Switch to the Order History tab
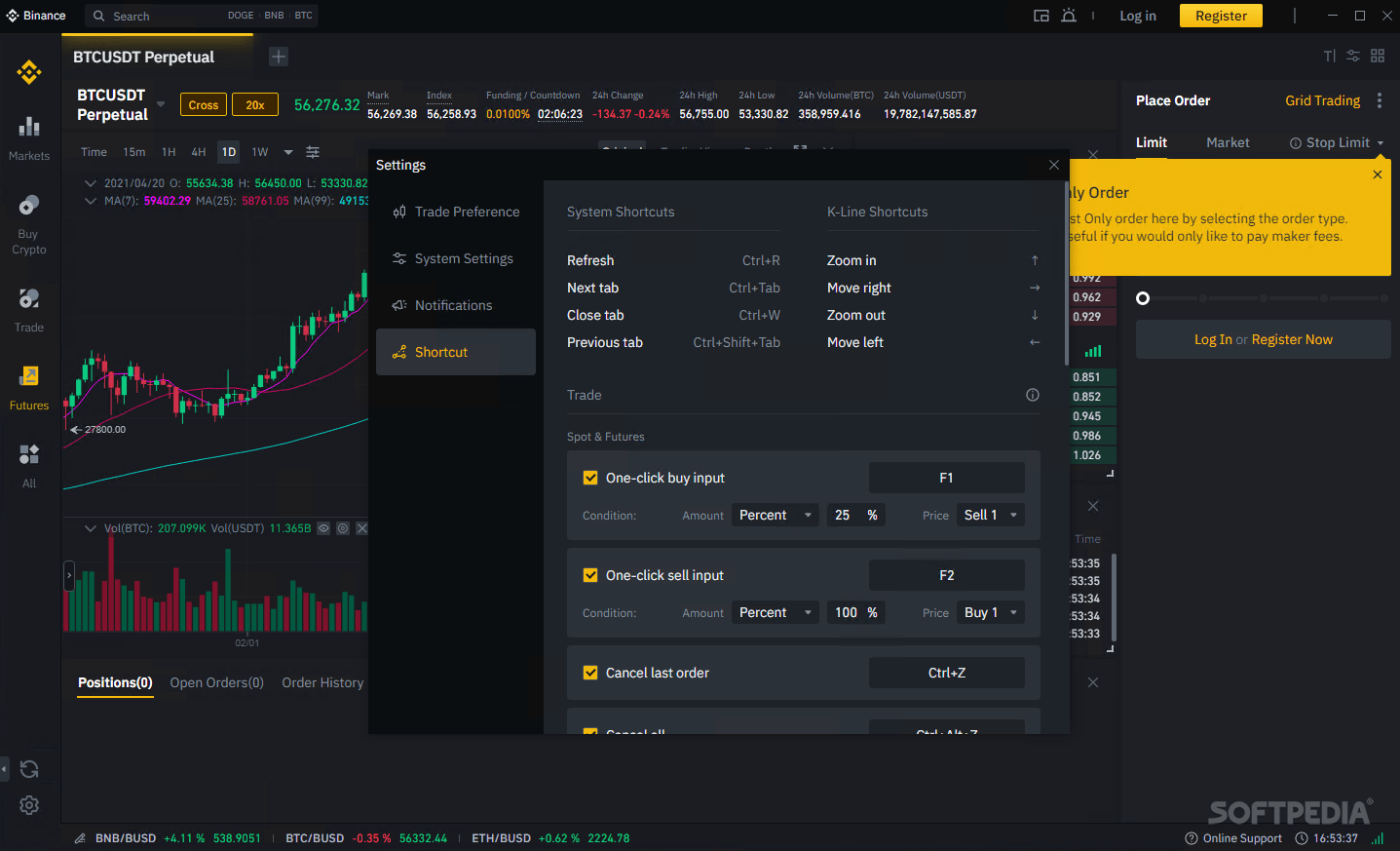Screen dimensions: 1400x851 [322, 682]
